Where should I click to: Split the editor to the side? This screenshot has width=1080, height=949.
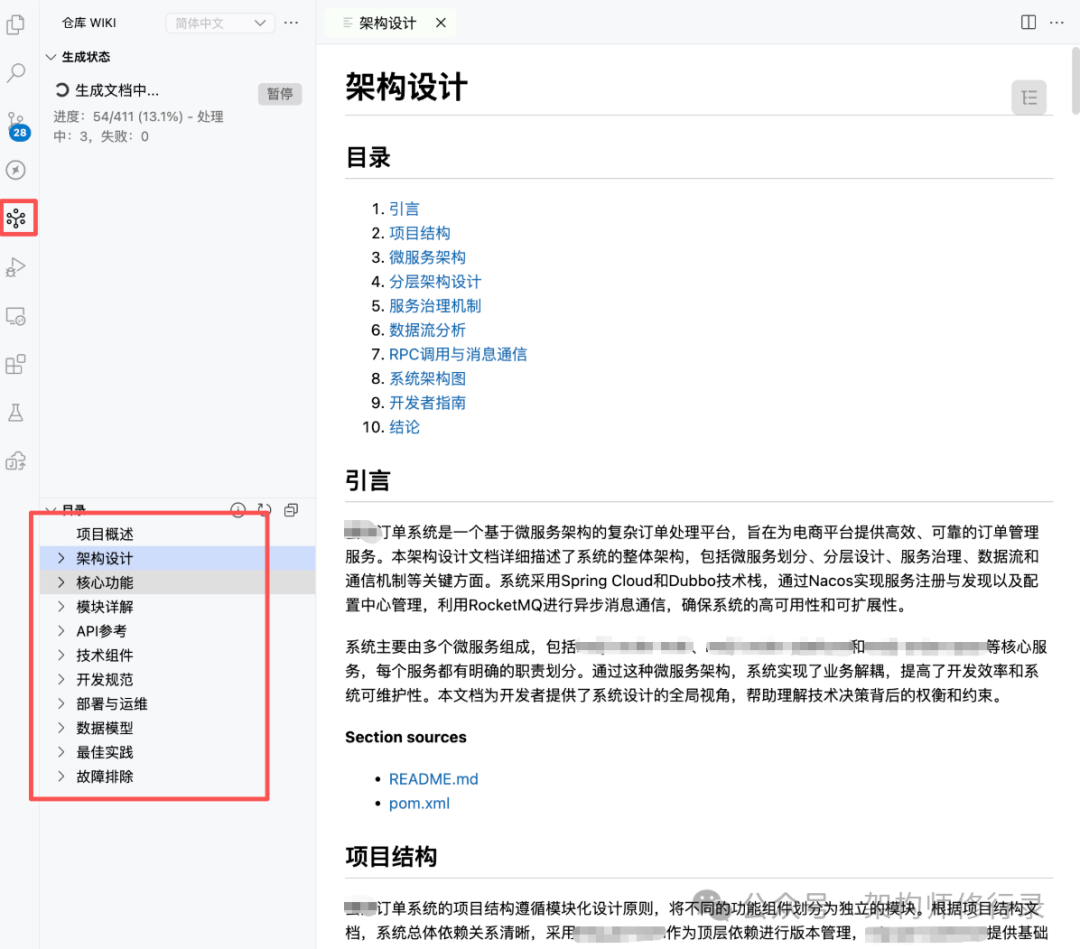(x=1028, y=23)
